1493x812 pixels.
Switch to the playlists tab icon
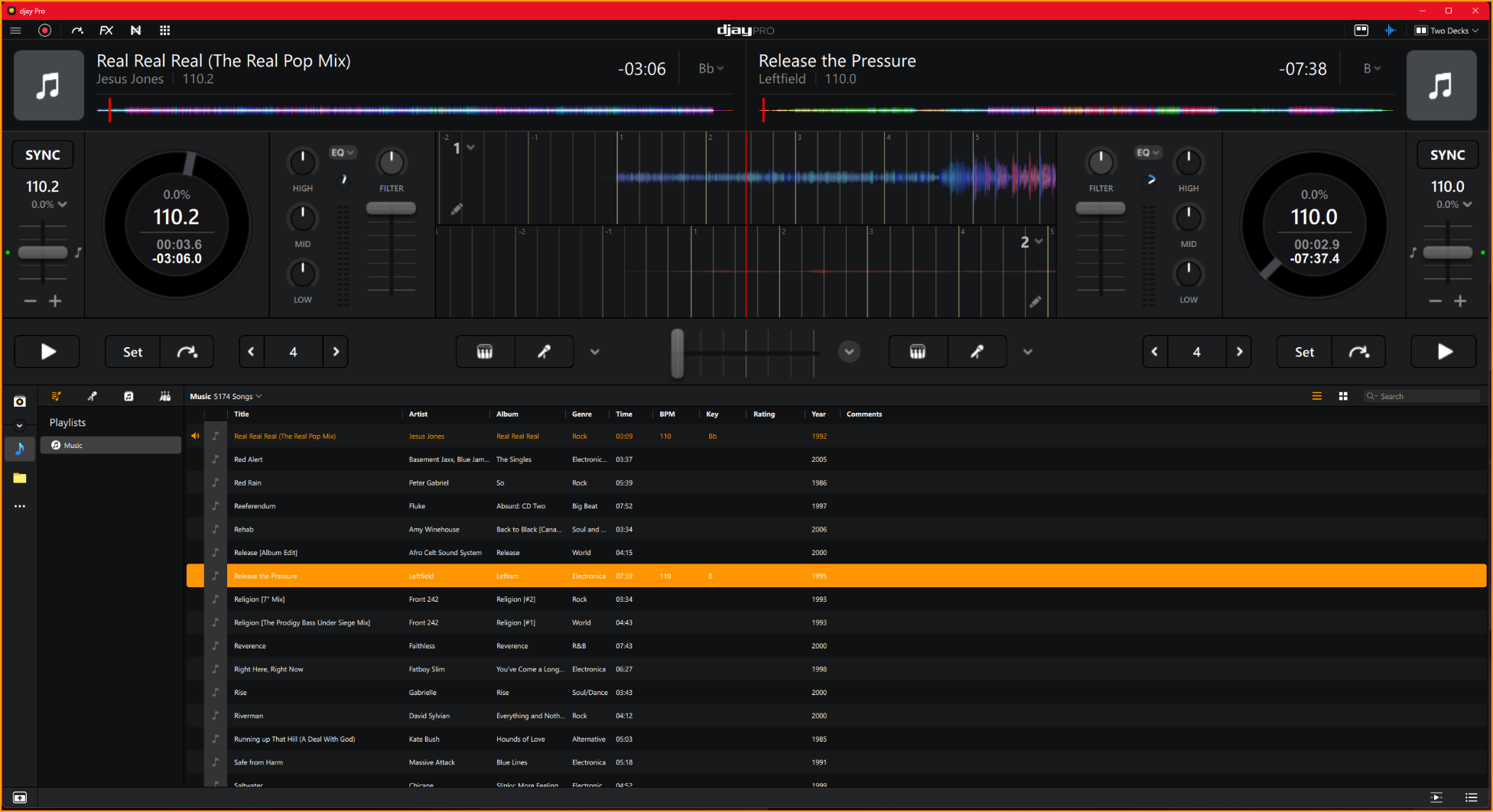pyautogui.click(x=56, y=396)
